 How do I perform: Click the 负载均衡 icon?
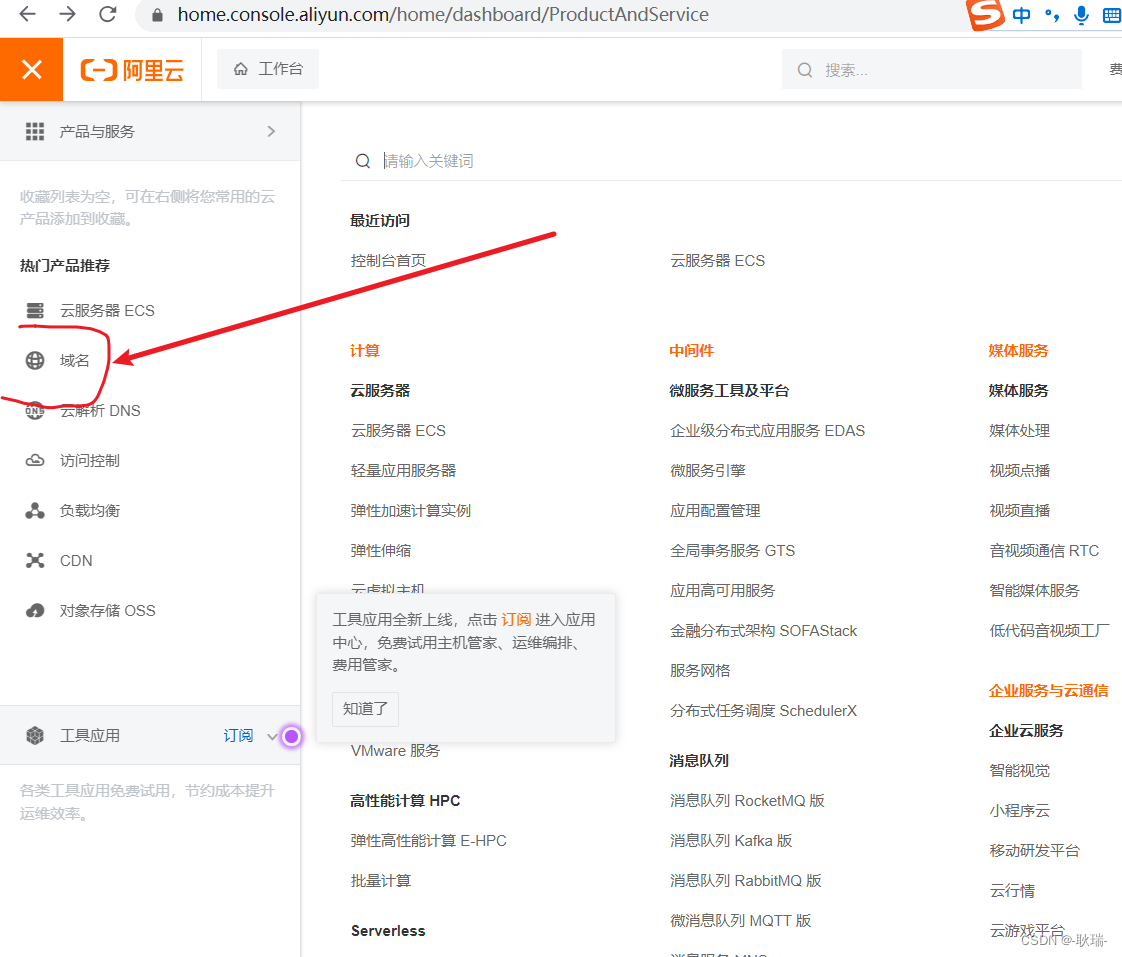coord(35,511)
